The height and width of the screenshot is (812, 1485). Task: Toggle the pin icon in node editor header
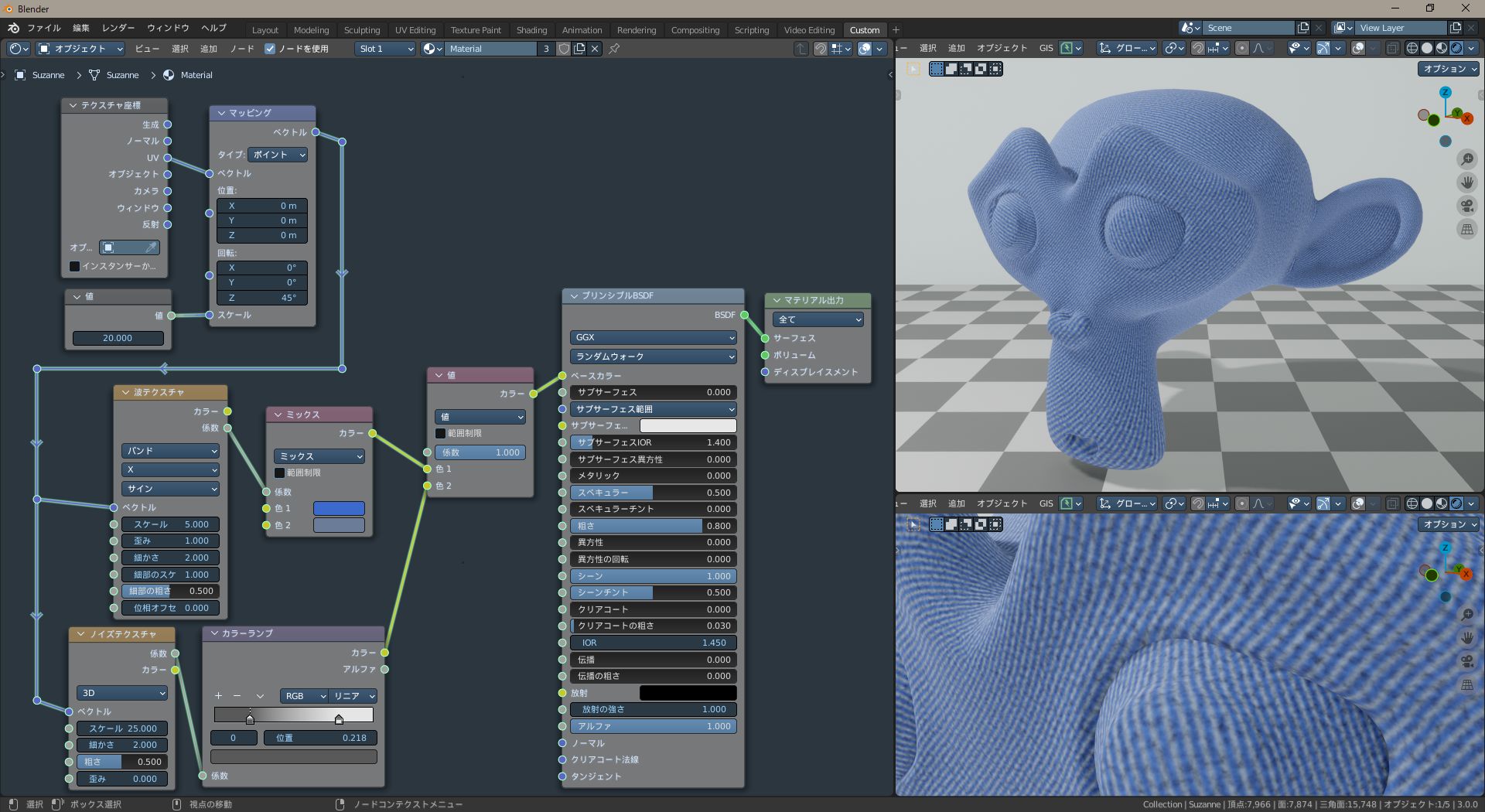(x=614, y=49)
